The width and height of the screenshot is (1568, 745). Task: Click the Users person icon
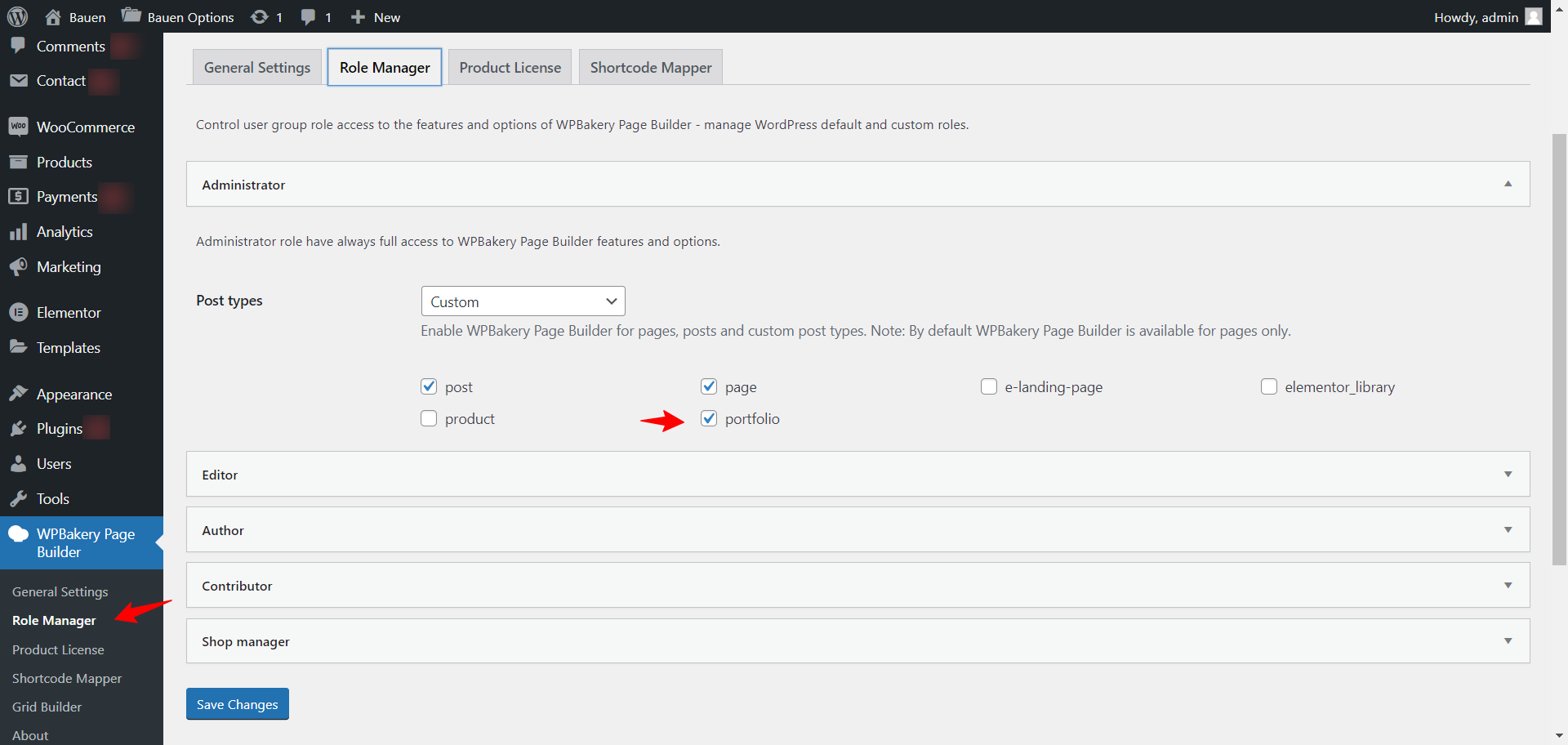18,463
